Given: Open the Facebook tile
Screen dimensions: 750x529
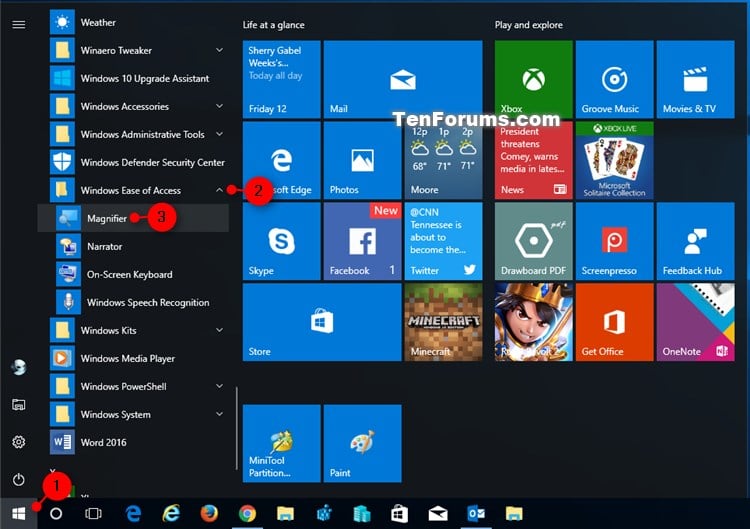Looking at the screenshot, I should pyautogui.click(x=362, y=241).
